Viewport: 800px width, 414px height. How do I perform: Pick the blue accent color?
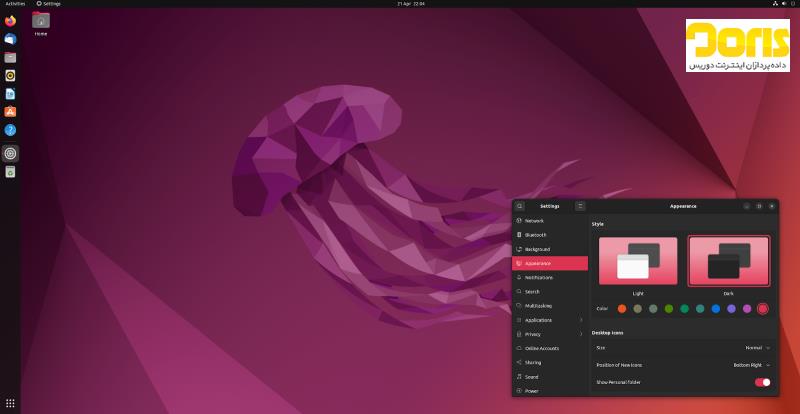tap(716, 309)
